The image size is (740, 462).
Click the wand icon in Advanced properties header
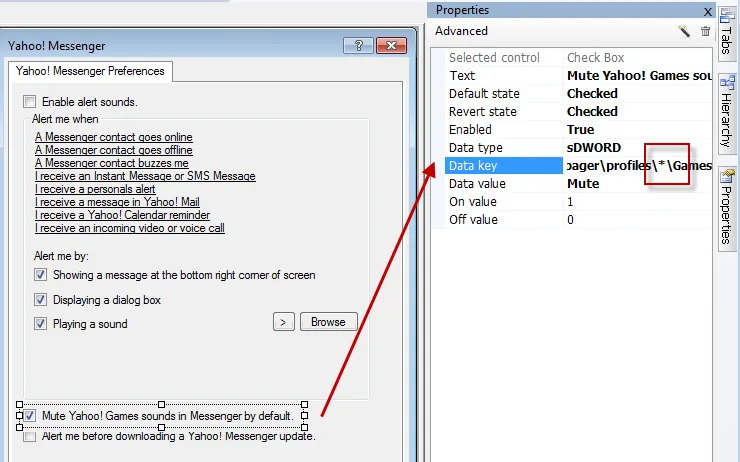tap(684, 31)
